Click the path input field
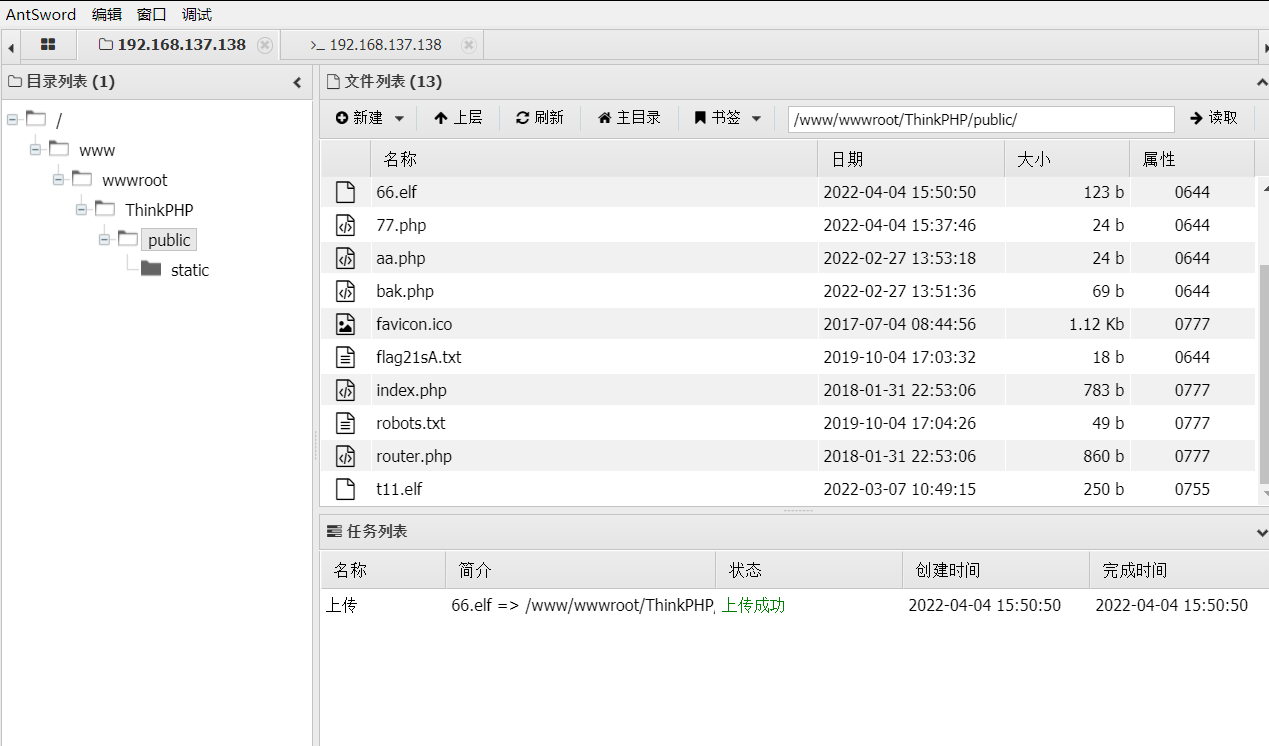The height and width of the screenshot is (746, 1269). coord(981,119)
